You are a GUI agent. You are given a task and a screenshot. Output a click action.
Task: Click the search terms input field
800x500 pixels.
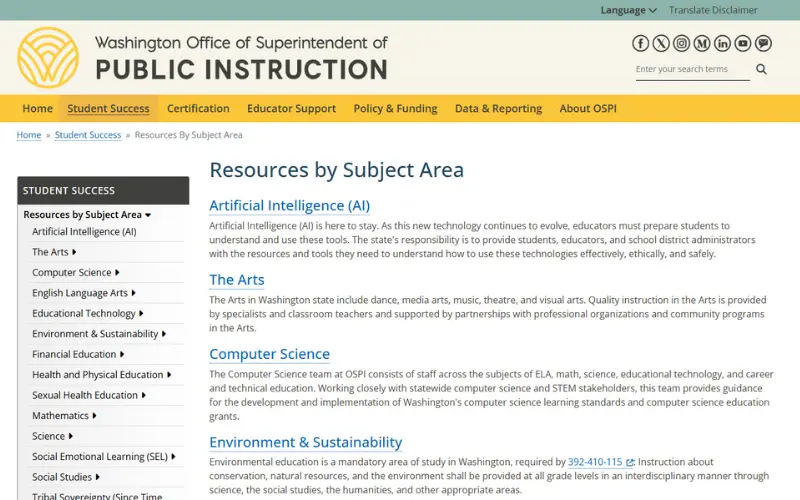[x=692, y=69]
